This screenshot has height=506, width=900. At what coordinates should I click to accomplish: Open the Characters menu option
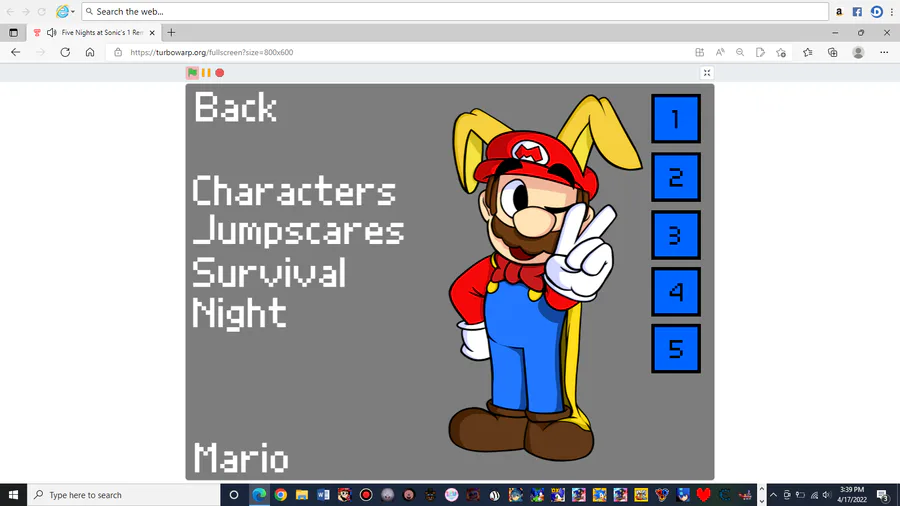tap(294, 191)
